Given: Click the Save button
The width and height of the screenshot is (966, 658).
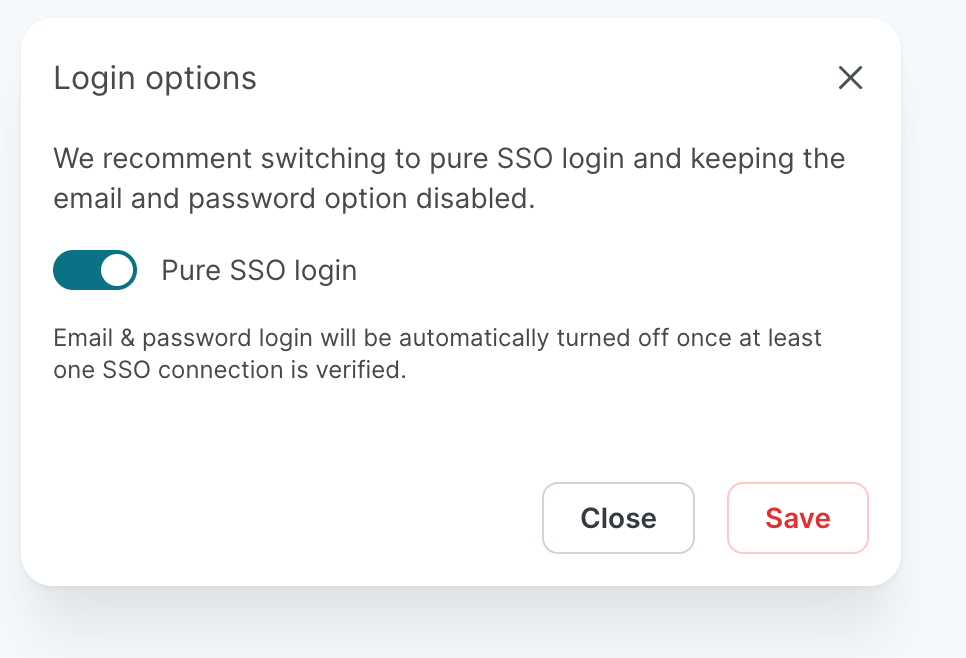Looking at the screenshot, I should click(797, 518).
